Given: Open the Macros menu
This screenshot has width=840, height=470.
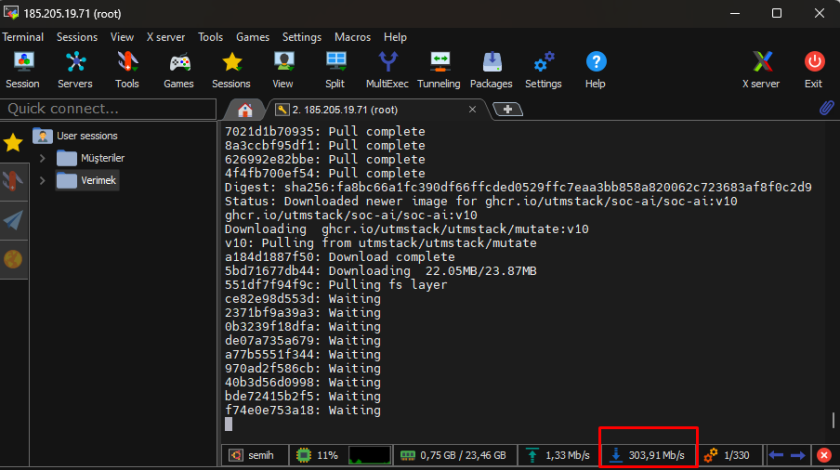Looking at the screenshot, I should coord(352,37).
